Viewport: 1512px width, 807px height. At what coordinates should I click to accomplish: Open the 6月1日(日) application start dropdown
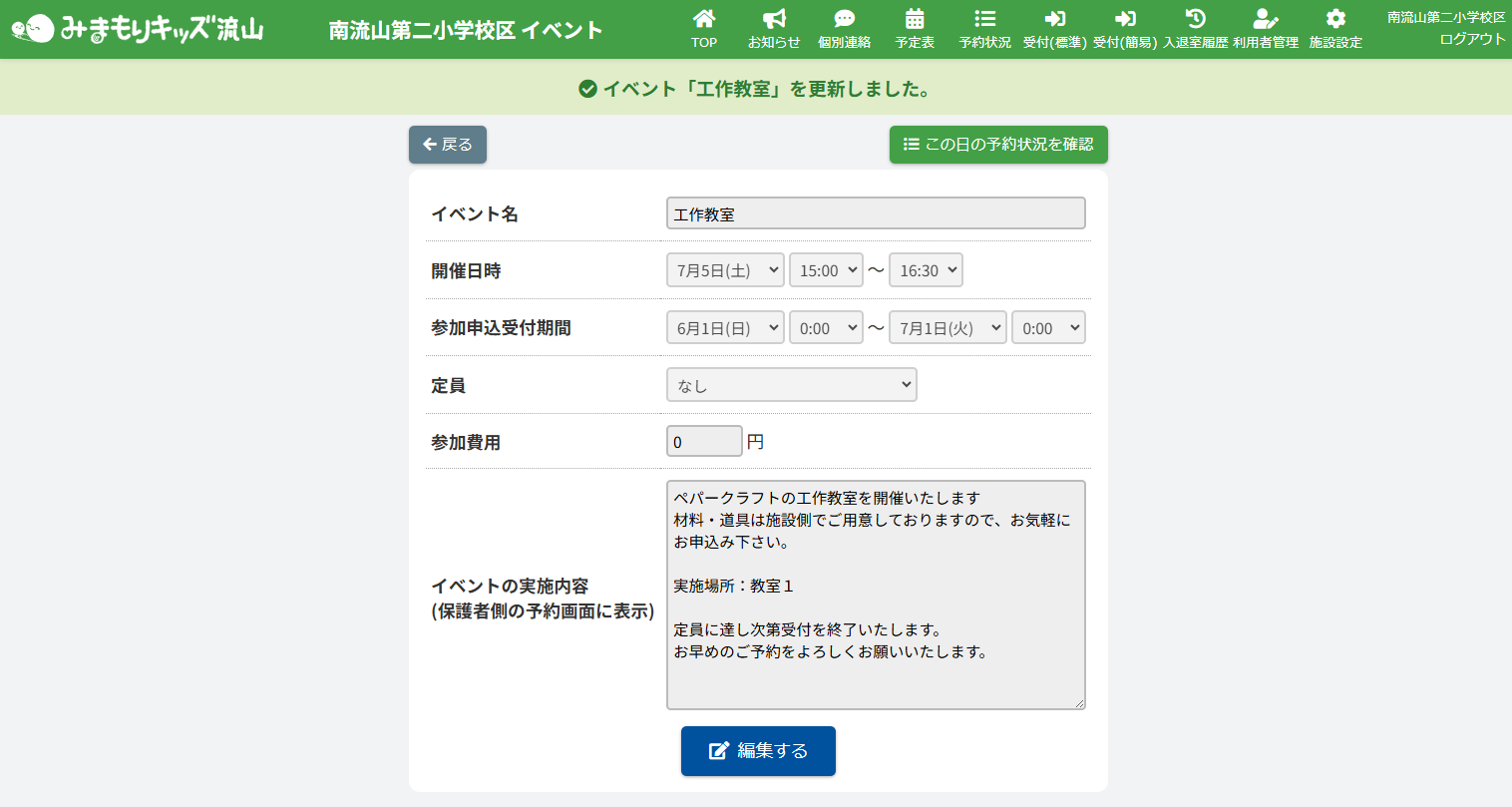725,328
